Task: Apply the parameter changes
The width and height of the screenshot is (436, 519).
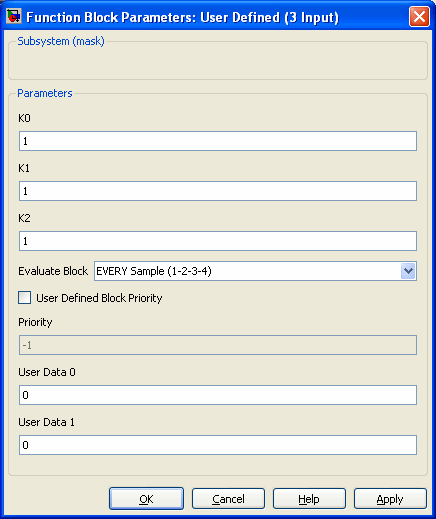Action: (390, 499)
